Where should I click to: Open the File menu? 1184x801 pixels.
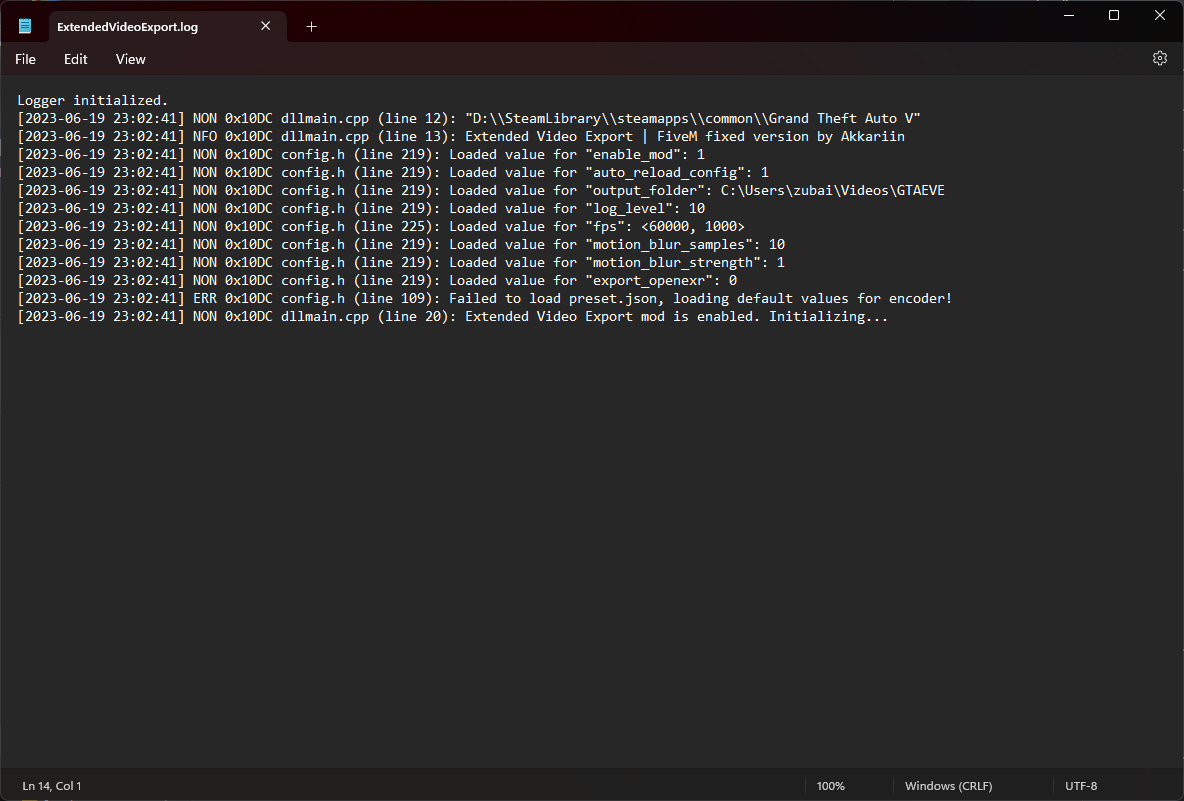(x=26, y=59)
